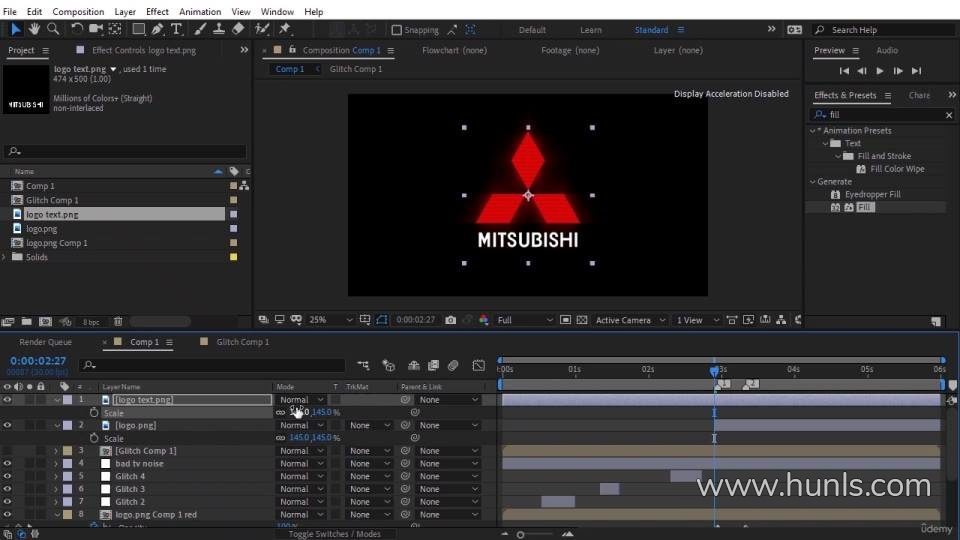The height and width of the screenshot is (540, 960).
Task: Select the Unified Camera tool
Action: click(96, 29)
